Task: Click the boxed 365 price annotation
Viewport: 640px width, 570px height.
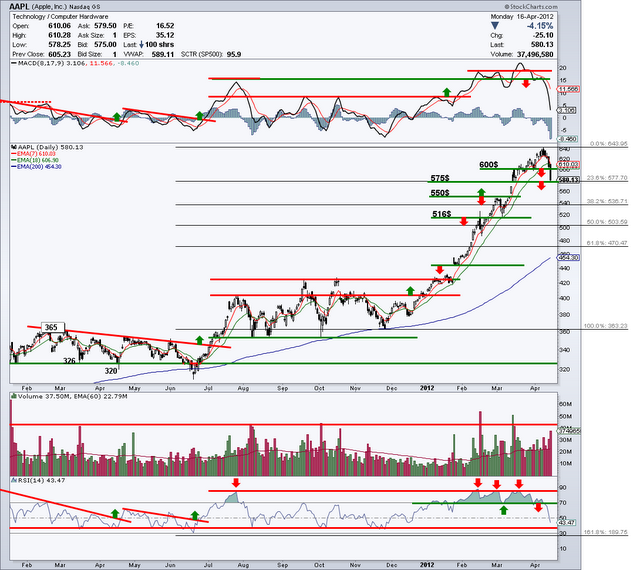Action: point(53,327)
